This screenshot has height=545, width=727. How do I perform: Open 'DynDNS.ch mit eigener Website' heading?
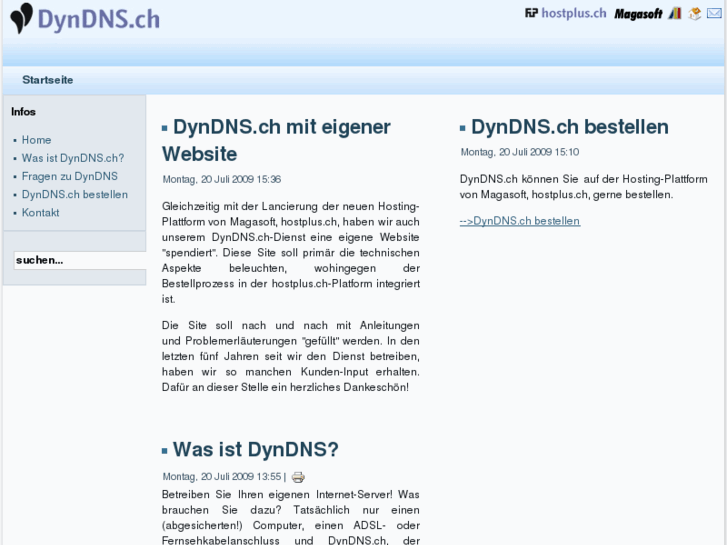tap(276, 140)
